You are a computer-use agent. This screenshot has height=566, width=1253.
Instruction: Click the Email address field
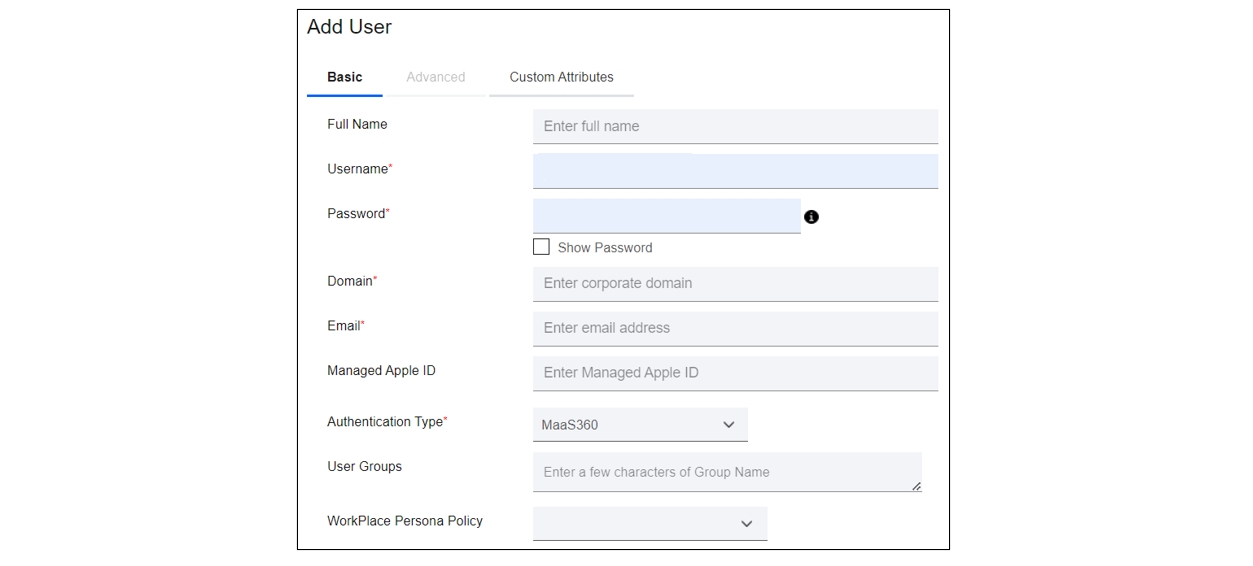point(735,328)
